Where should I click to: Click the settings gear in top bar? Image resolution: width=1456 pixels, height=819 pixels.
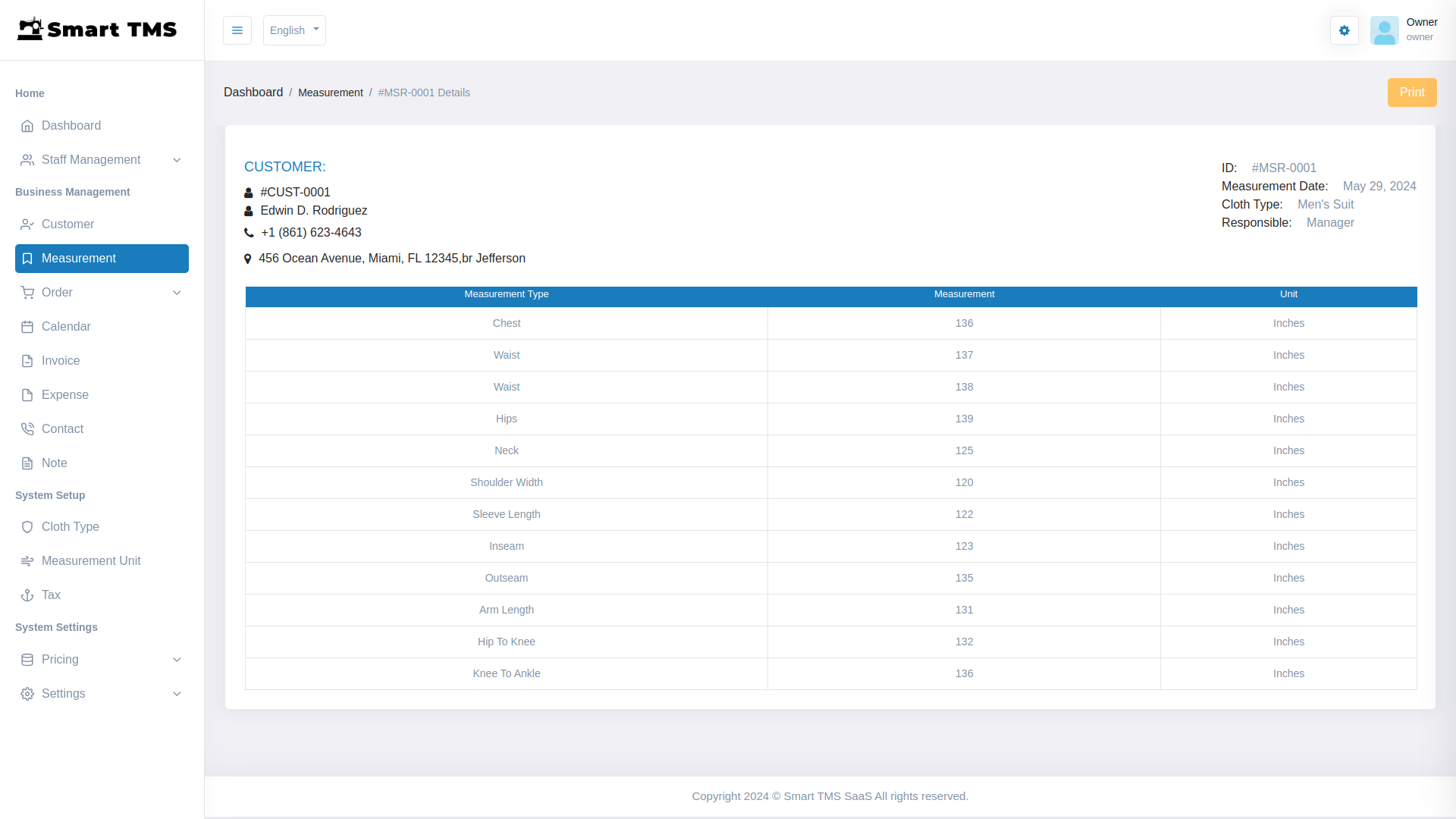pyautogui.click(x=1344, y=30)
